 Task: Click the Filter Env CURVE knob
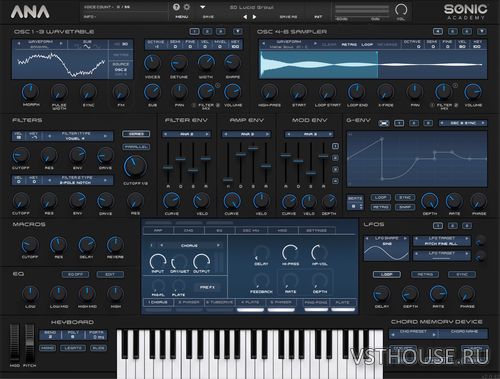172,201
